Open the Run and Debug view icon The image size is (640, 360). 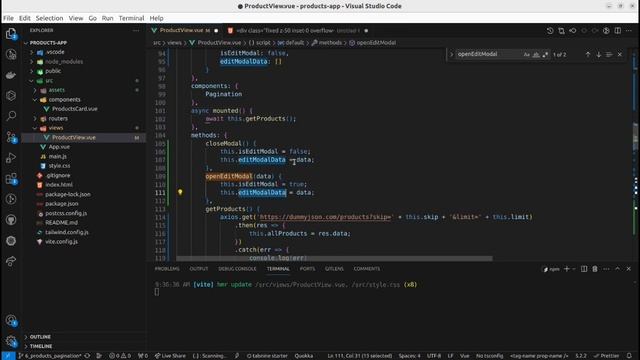[11, 158]
